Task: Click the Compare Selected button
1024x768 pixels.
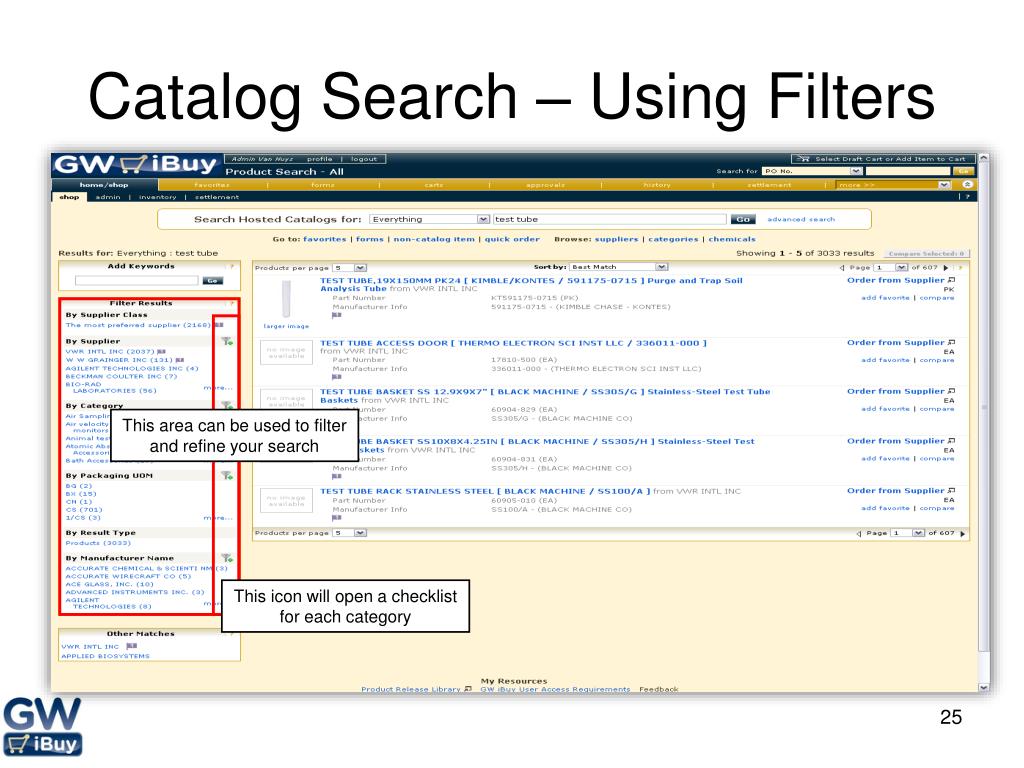Action: (927, 253)
